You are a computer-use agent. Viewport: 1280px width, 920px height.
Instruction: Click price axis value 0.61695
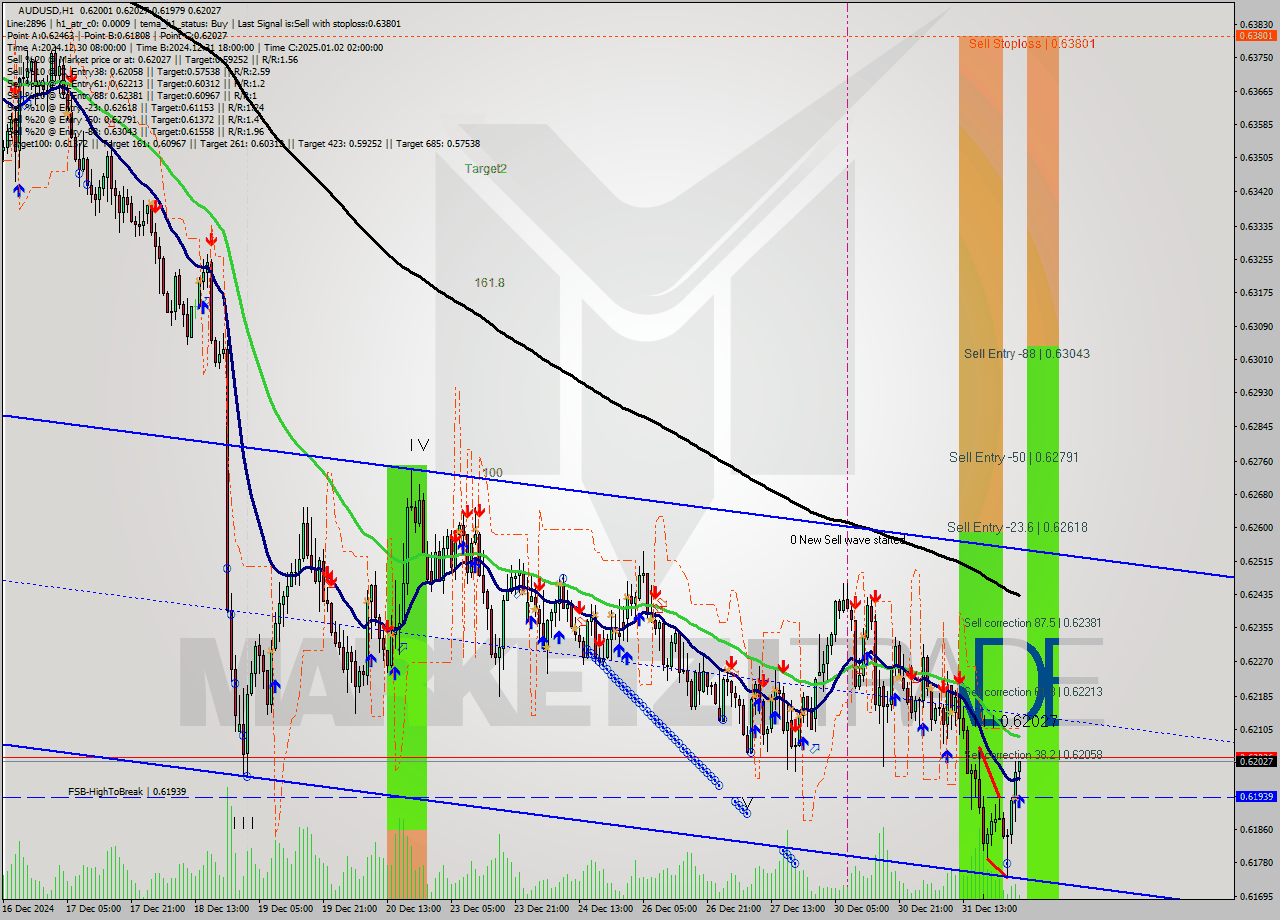[1257, 896]
